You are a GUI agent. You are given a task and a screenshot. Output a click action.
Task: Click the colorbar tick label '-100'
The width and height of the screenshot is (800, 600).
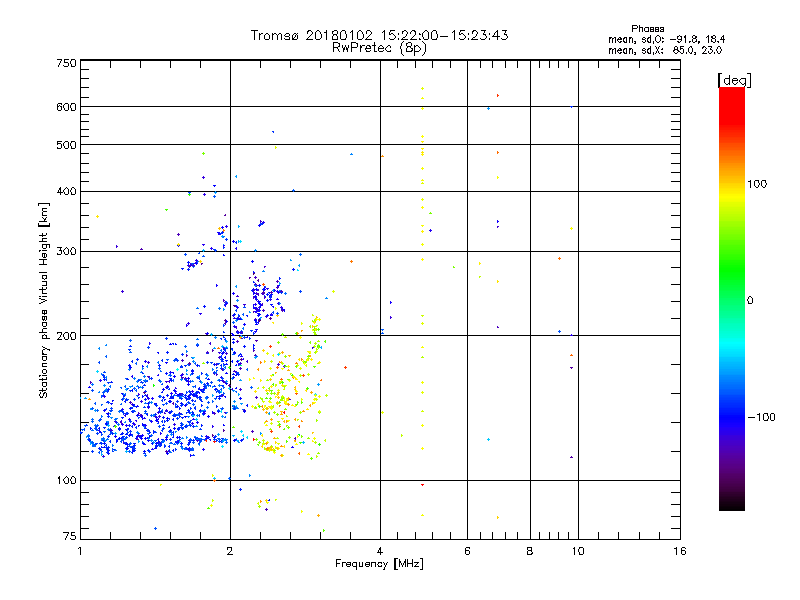pos(761,417)
